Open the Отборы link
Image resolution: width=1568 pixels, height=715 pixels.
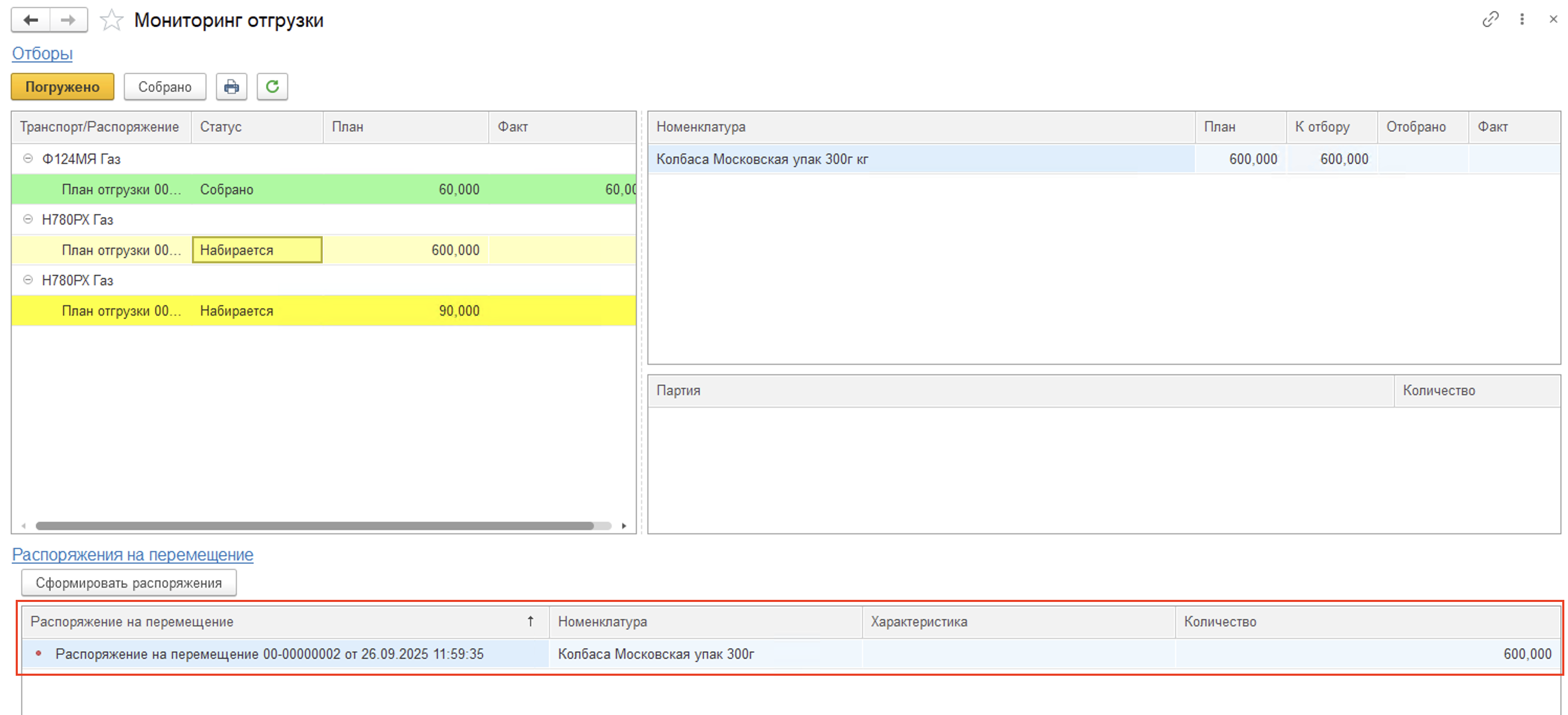click(x=42, y=53)
